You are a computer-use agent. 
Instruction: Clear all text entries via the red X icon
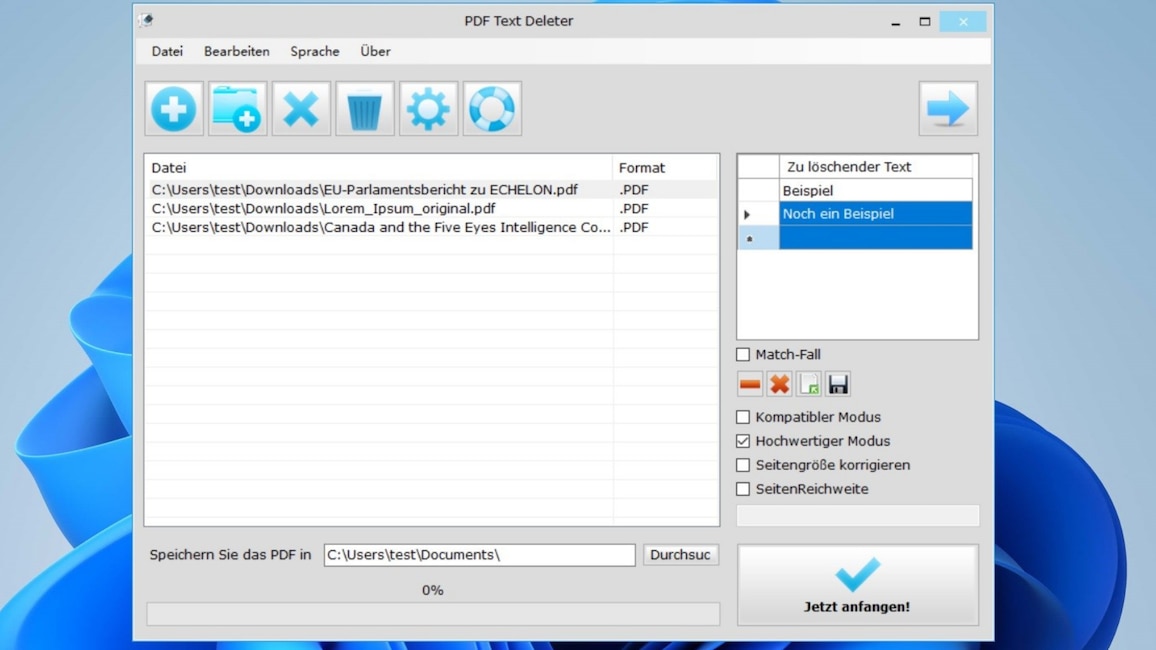coord(778,383)
